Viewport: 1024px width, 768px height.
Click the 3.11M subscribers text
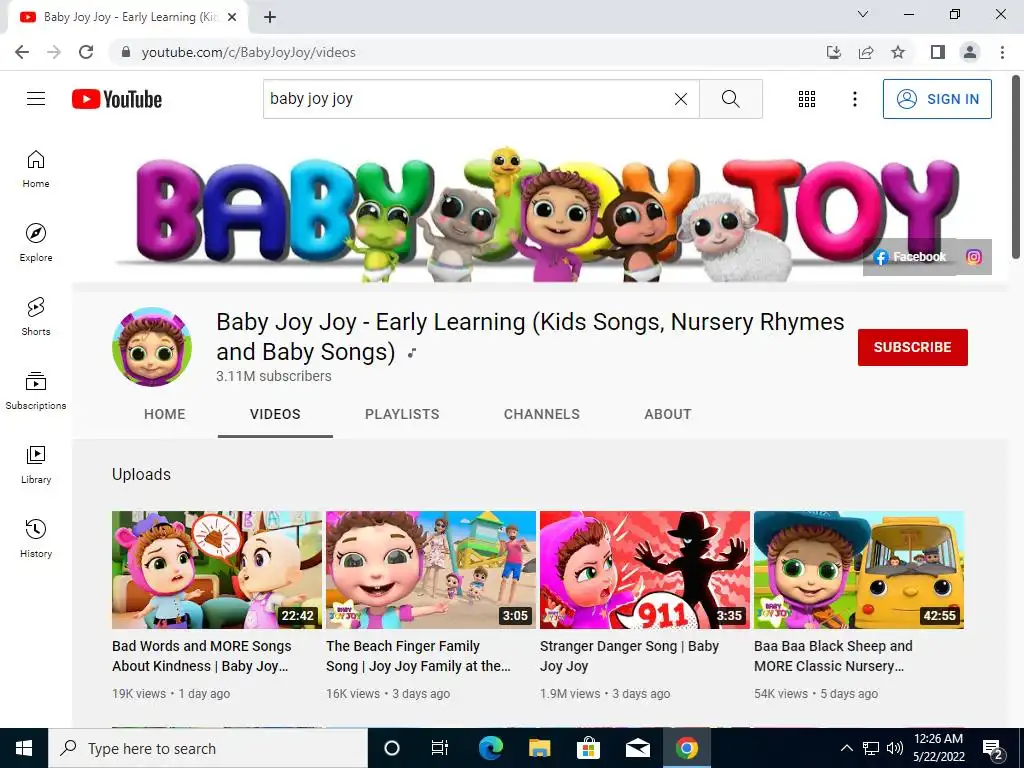(x=274, y=376)
